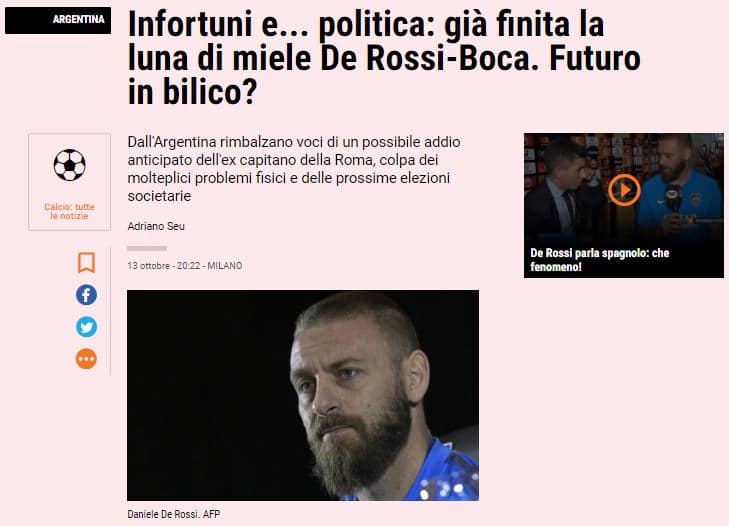
Task: Play the De Rossi spagnolo video
Action: [624, 190]
